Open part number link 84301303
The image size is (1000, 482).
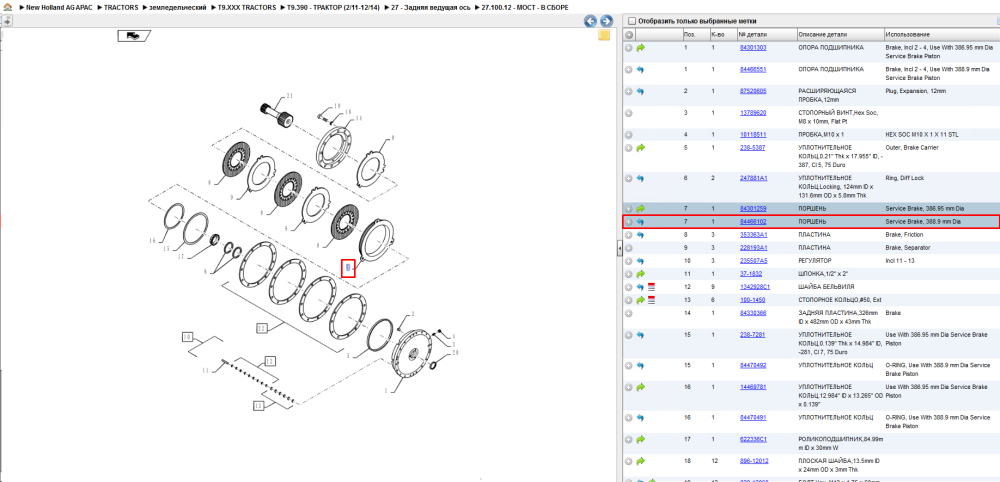pyautogui.click(x=753, y=48)
